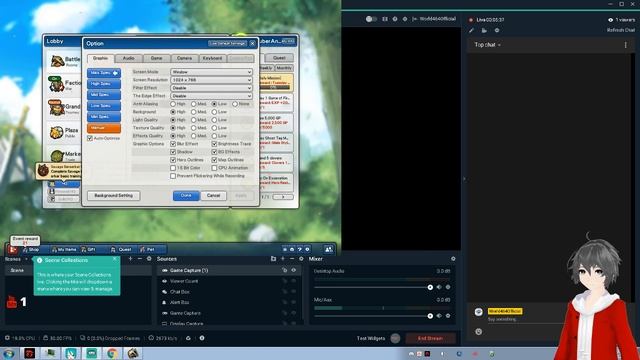Mute the Desktop Audio speaker icon
640x360 pixels.
pos(439,287)
